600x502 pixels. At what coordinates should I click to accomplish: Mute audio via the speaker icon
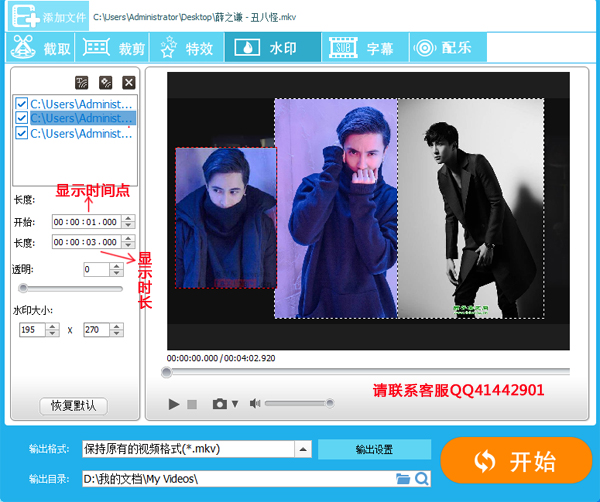[255, 404]
